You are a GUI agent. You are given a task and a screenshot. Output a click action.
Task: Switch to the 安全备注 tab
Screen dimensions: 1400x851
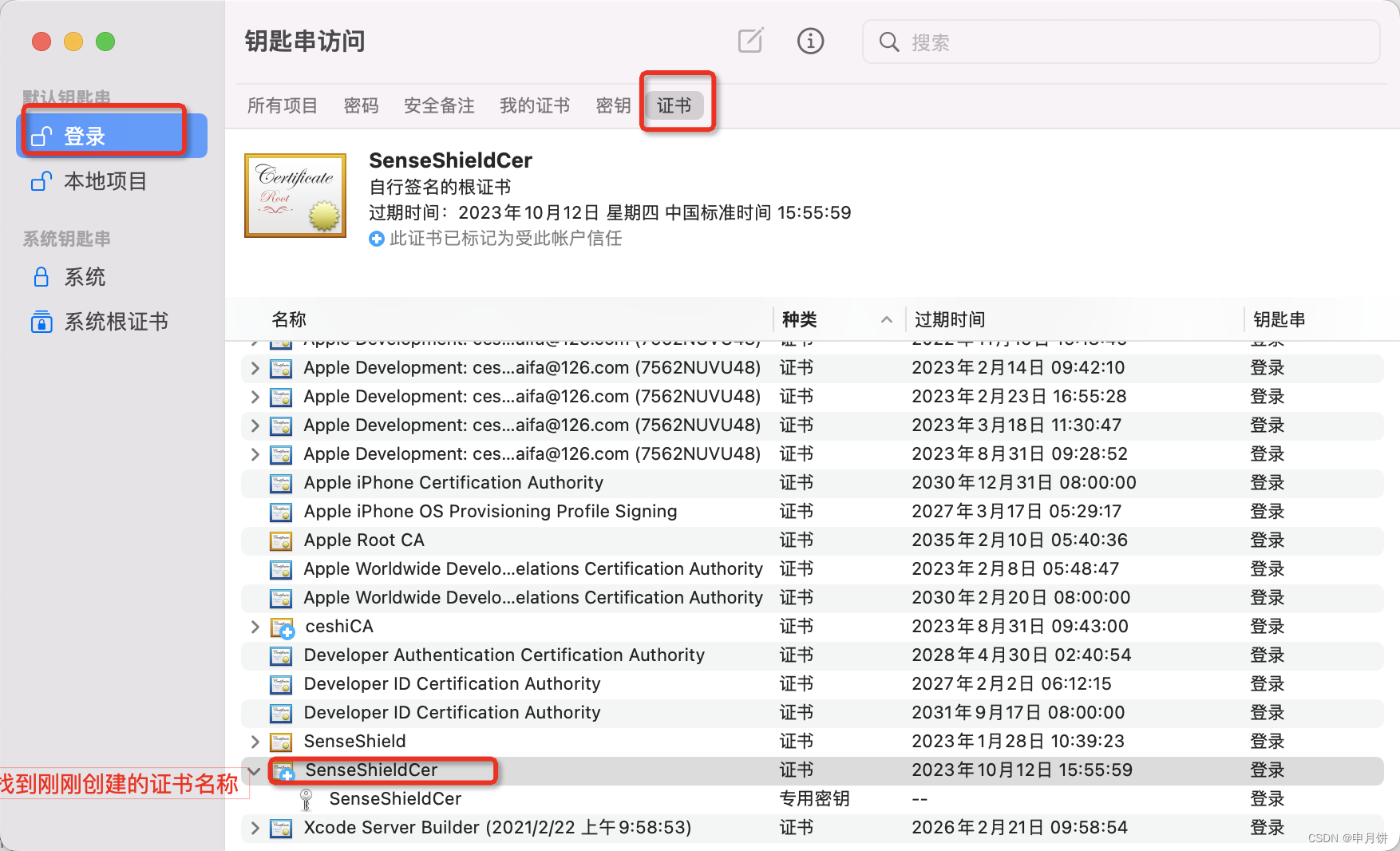[x=439, y=105]
